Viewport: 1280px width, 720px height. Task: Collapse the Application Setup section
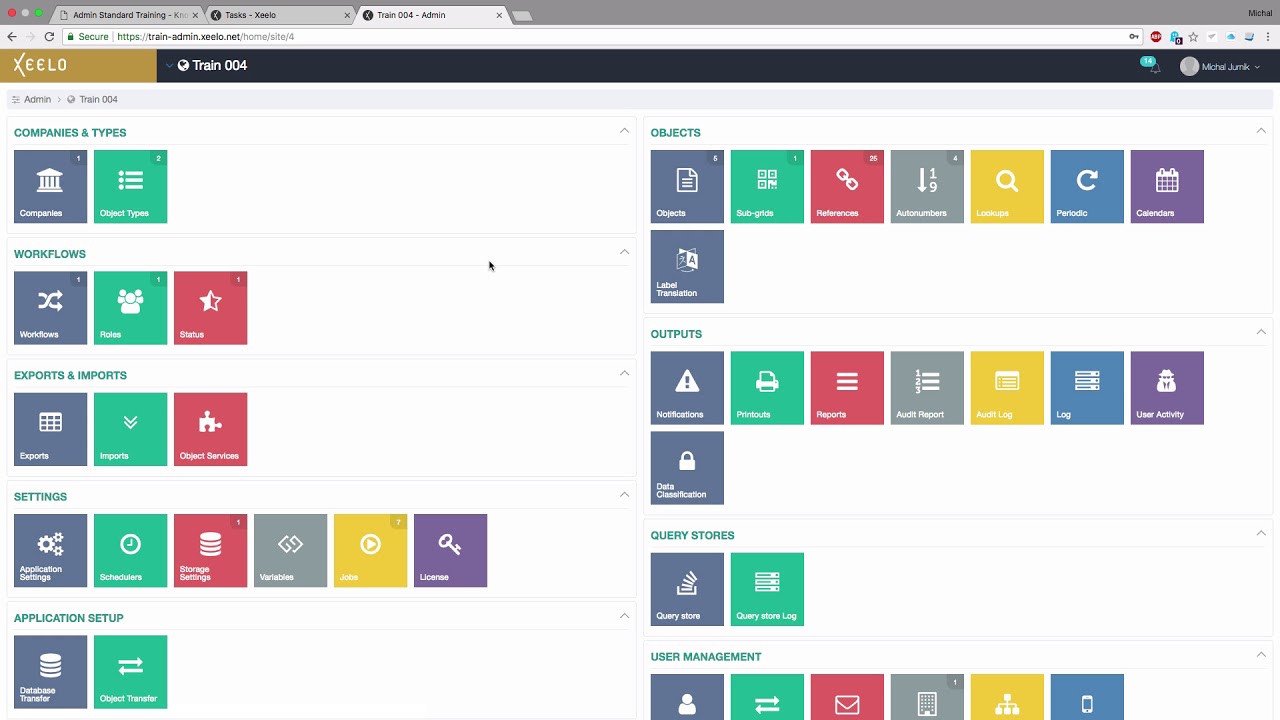coord(624,616)
